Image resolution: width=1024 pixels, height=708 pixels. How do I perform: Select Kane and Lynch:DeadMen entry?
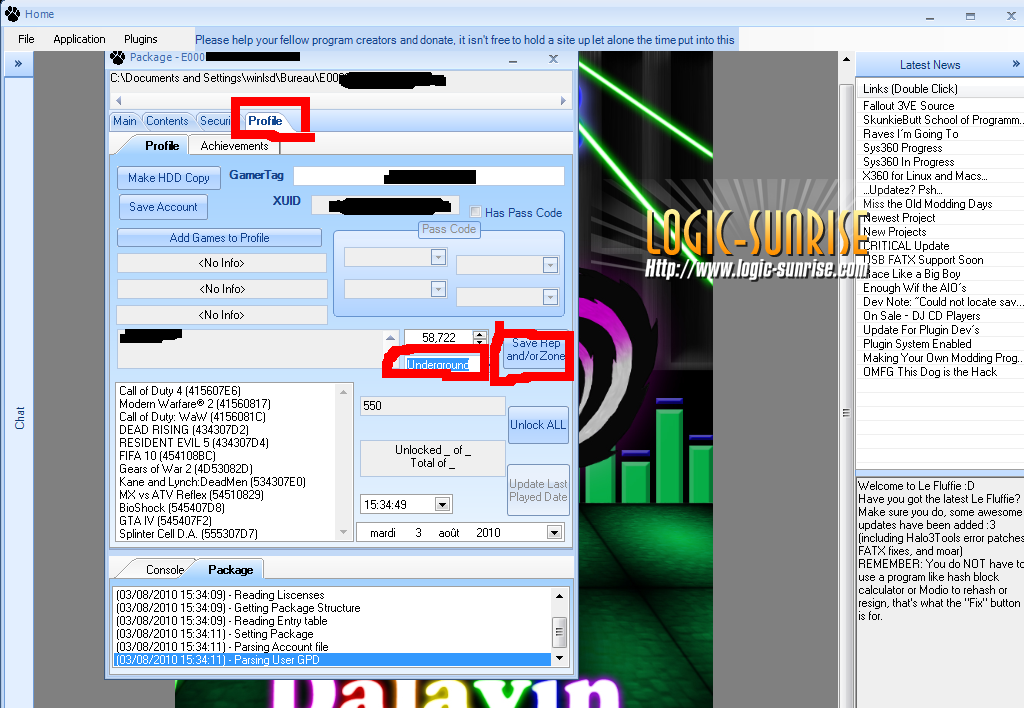tap(212, 482)
